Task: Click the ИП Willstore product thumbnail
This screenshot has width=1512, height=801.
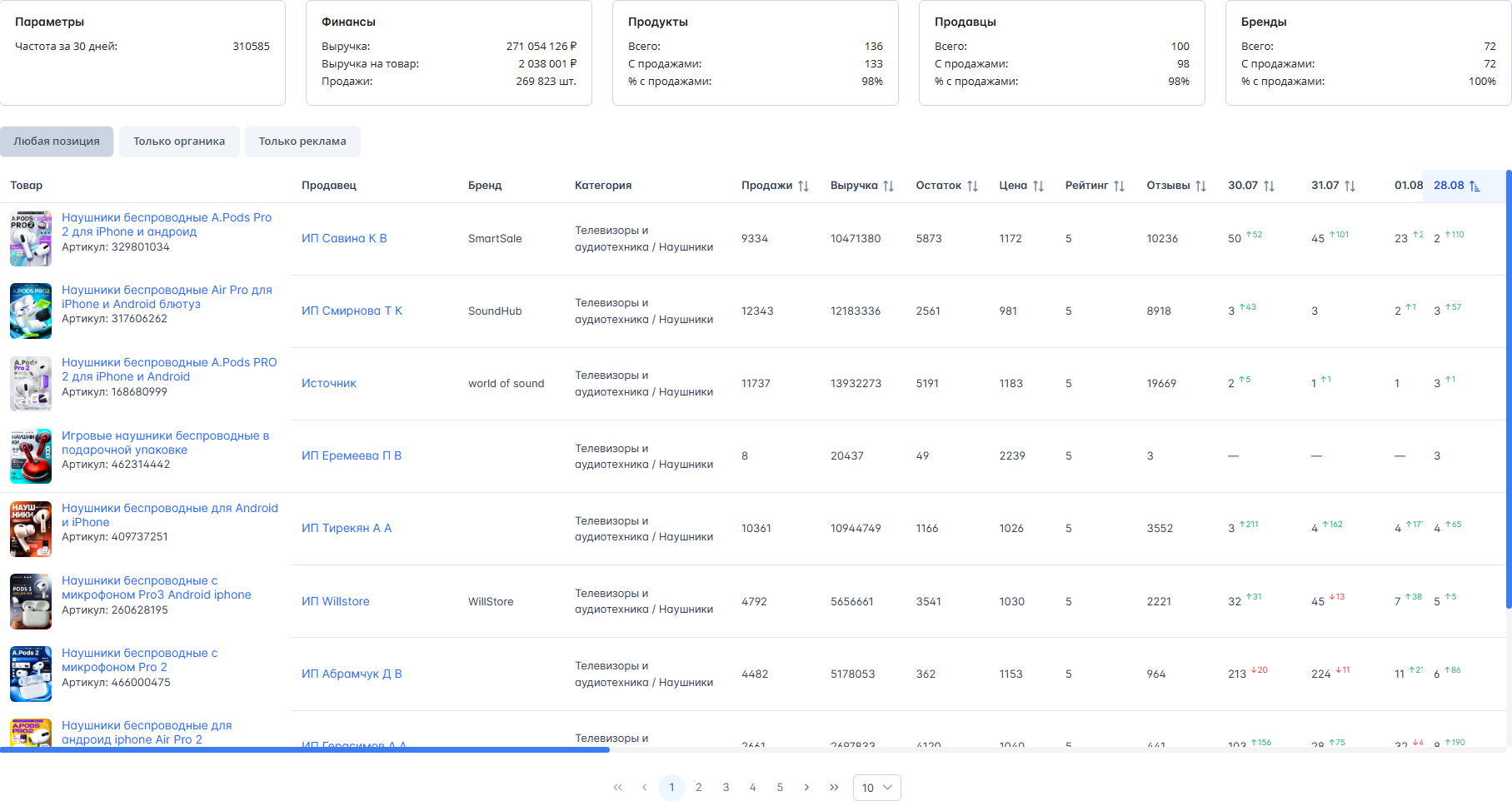Action: coord(31,601)
